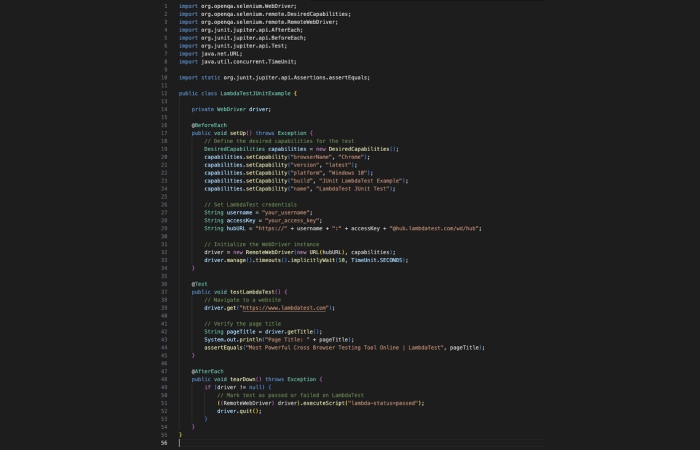Place cursor on the testLambdaTest method name
Screen dimensions: 700x450
click(252, 292)
